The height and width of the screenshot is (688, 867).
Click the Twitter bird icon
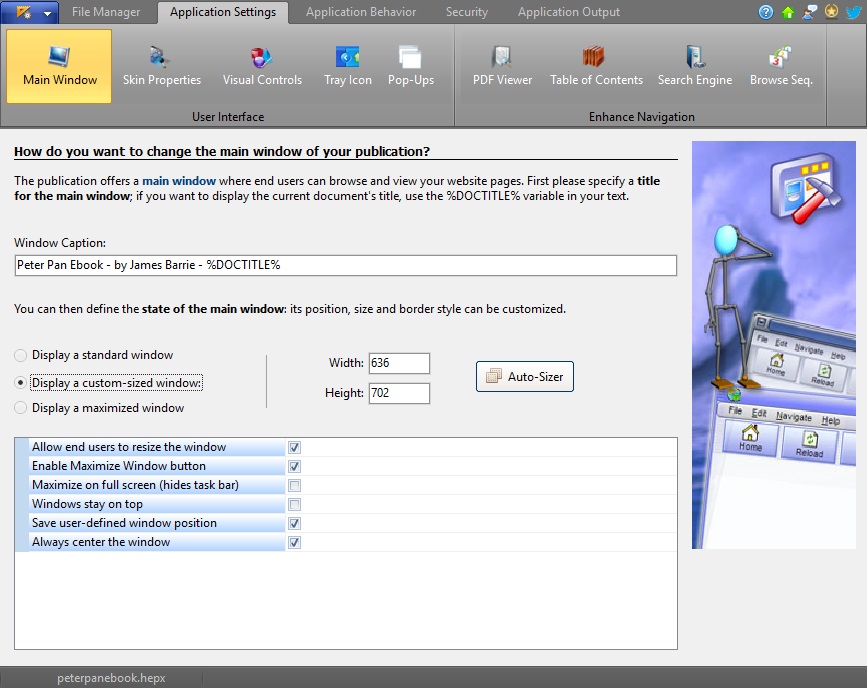pyautogui.click(x=852, y=12)
